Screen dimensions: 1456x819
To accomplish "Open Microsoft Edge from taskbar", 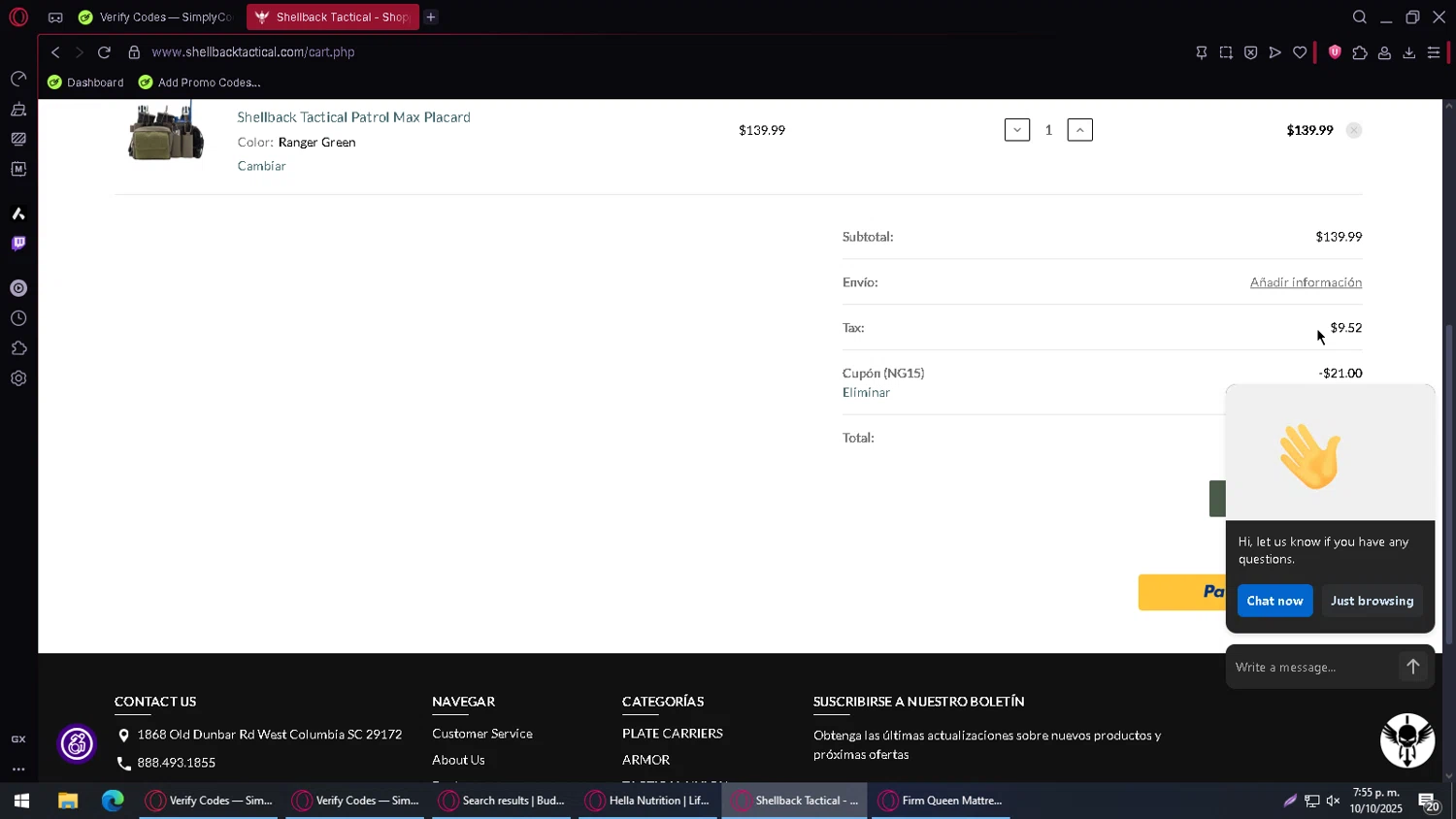I will point(113,801).
